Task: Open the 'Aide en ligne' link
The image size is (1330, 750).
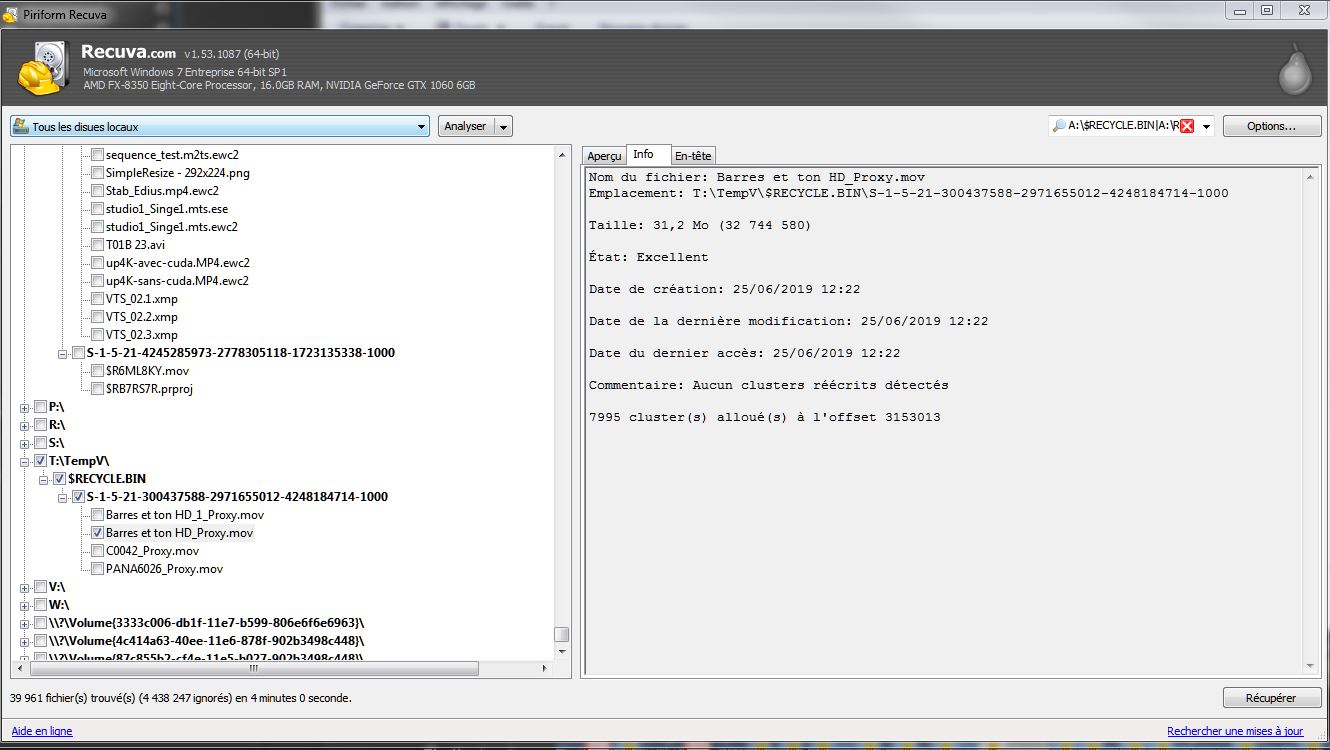Action: [42, 731]
